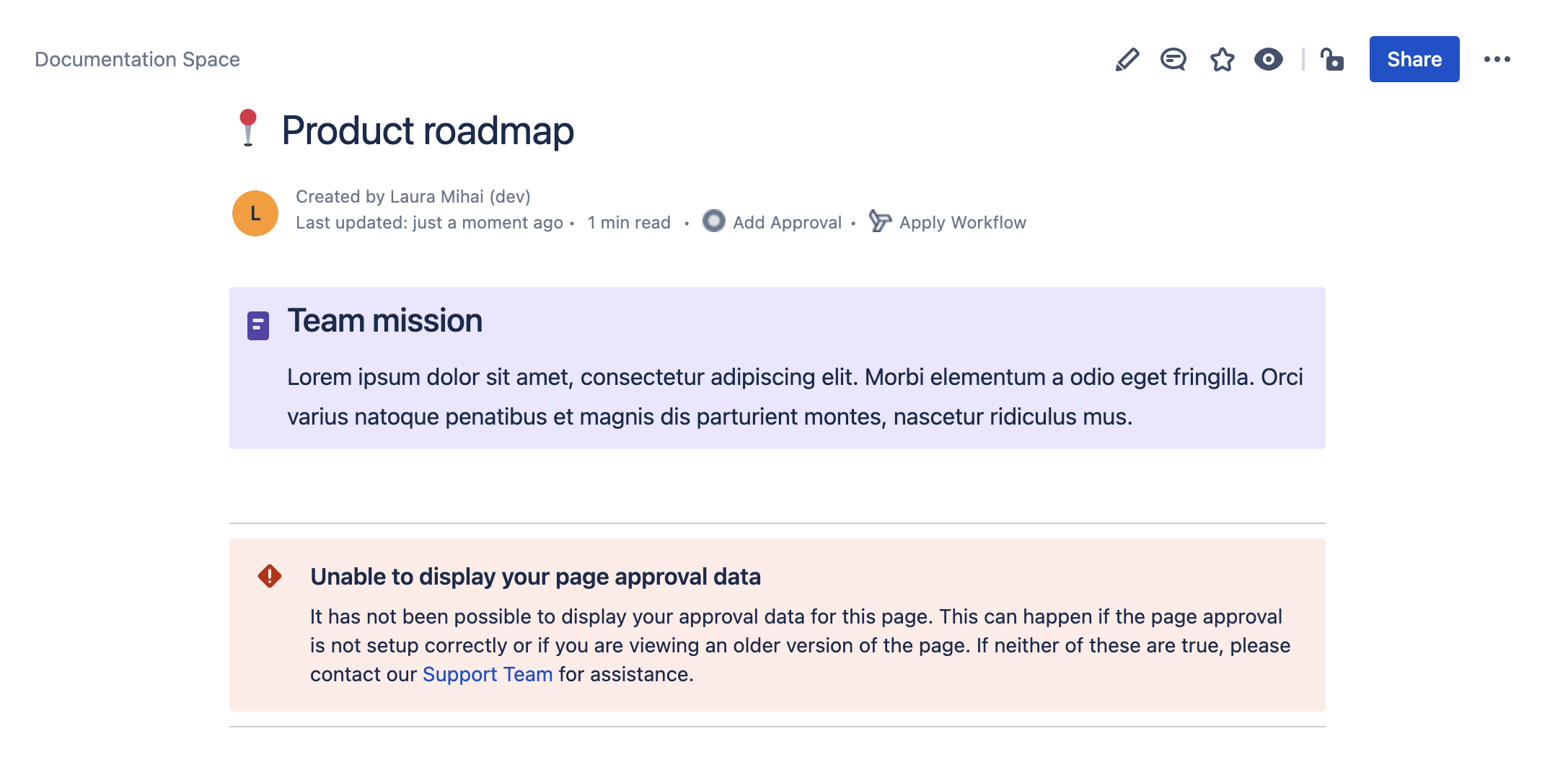Open page restrictions lock icon
The height and width of the screenshot is (780, 1568).
click(1331, 59)
